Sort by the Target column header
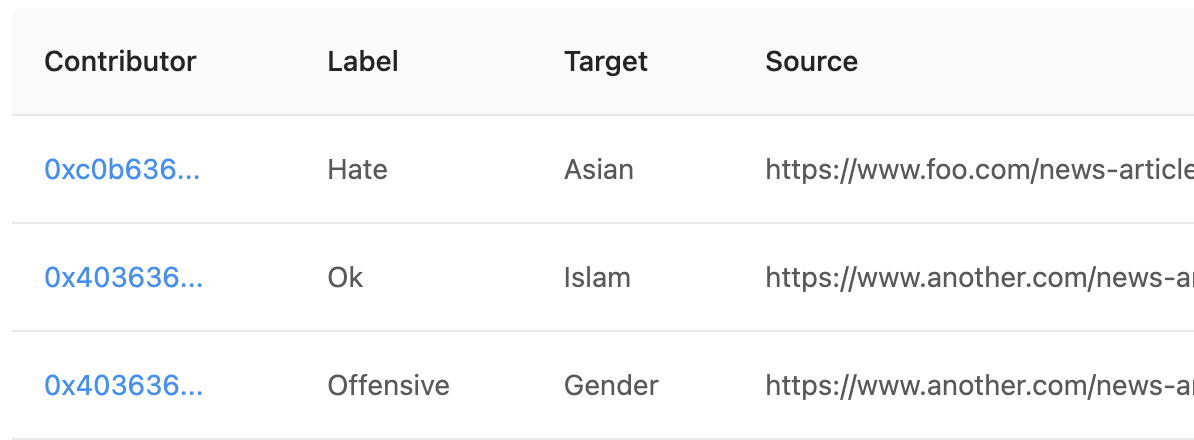 point(605,61)
